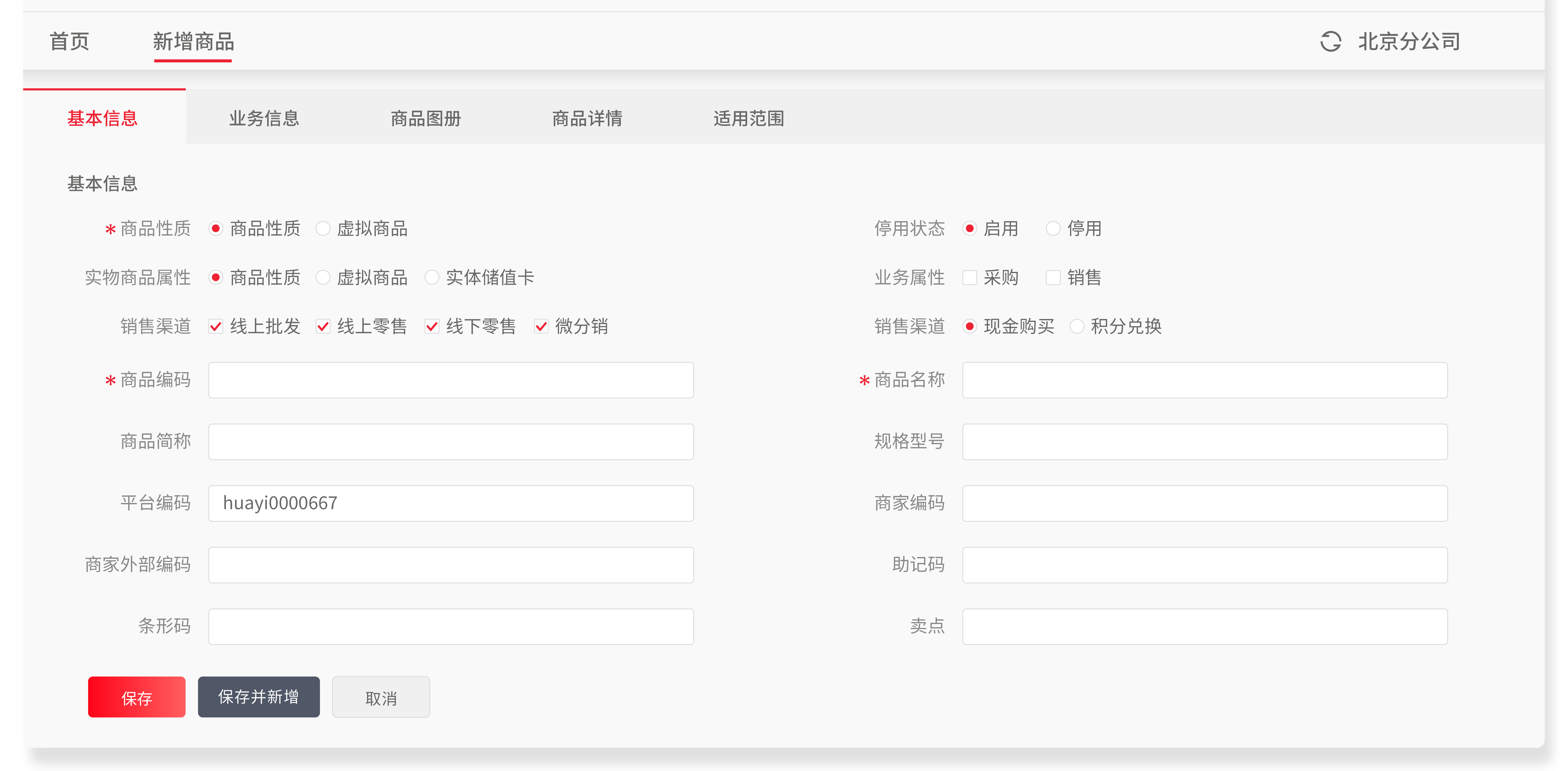Click 平台编码 field containing huayi0000667

(451, 503)
